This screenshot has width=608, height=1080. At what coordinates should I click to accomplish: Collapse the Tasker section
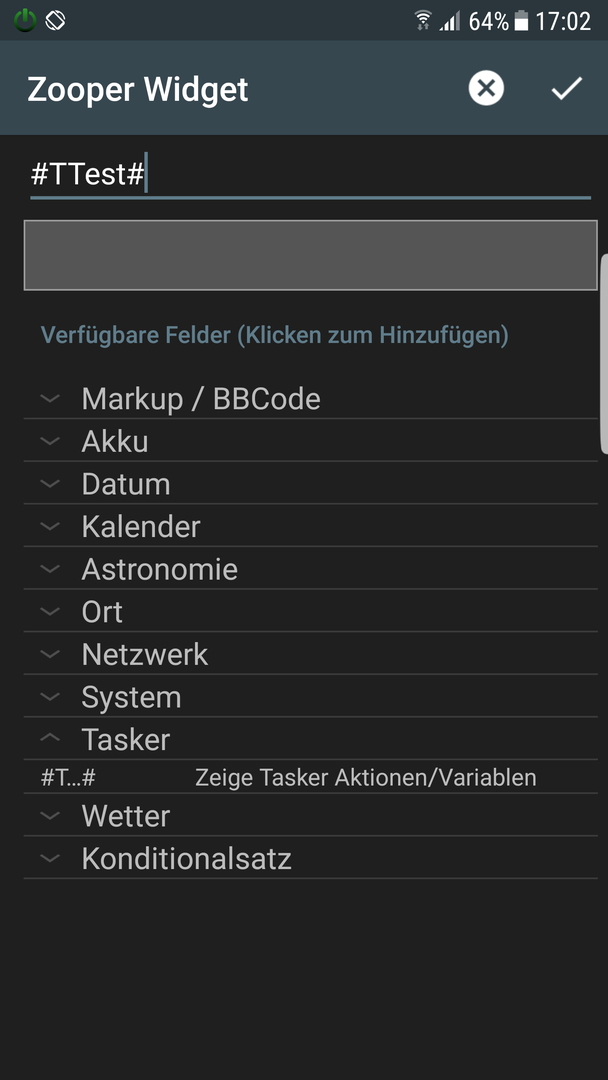(311, 739)
